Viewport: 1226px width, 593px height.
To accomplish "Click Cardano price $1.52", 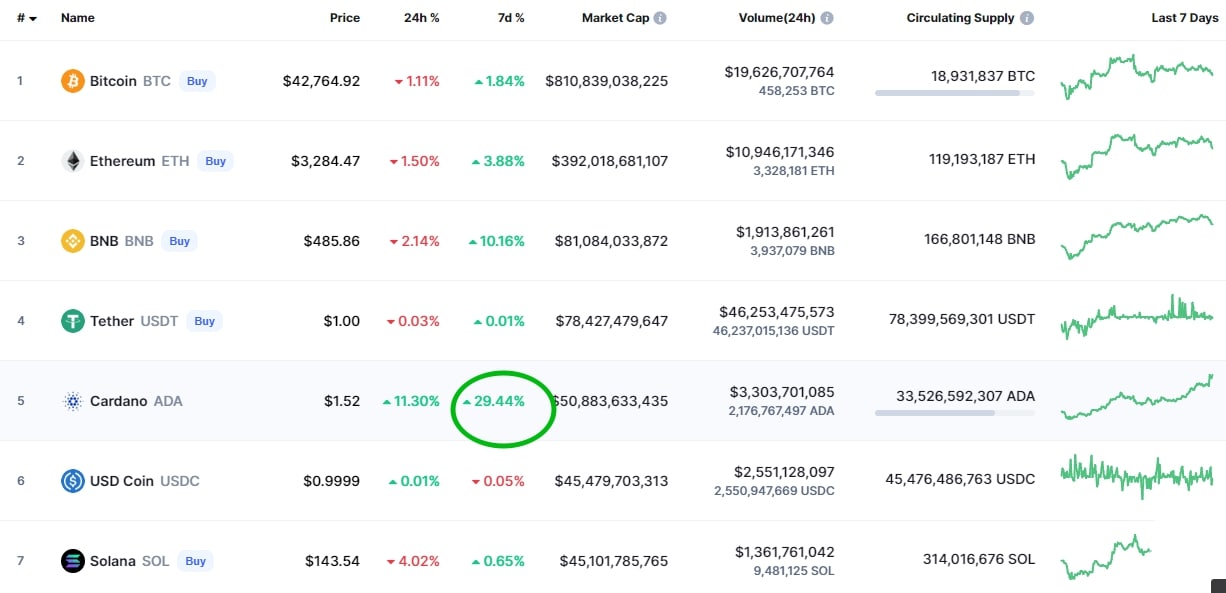I will (x=342, y=401).
